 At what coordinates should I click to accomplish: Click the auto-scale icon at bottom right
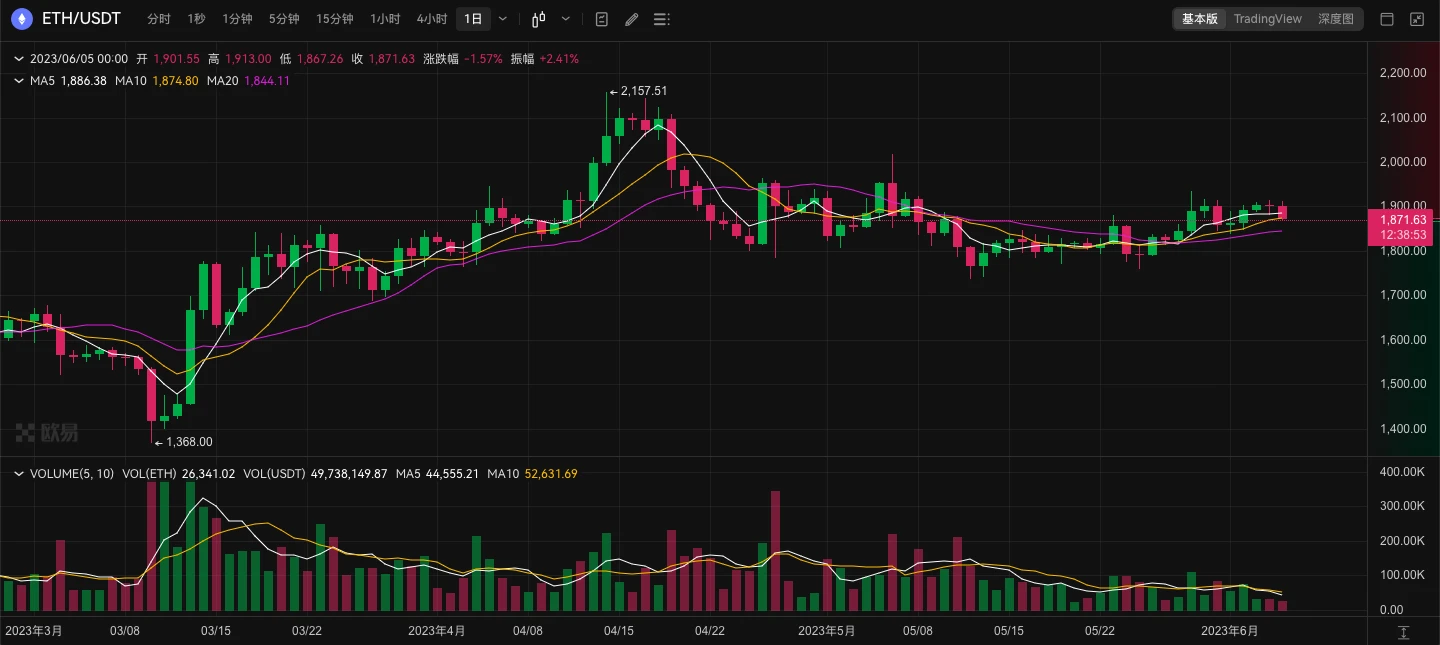tap(1403, 632)
